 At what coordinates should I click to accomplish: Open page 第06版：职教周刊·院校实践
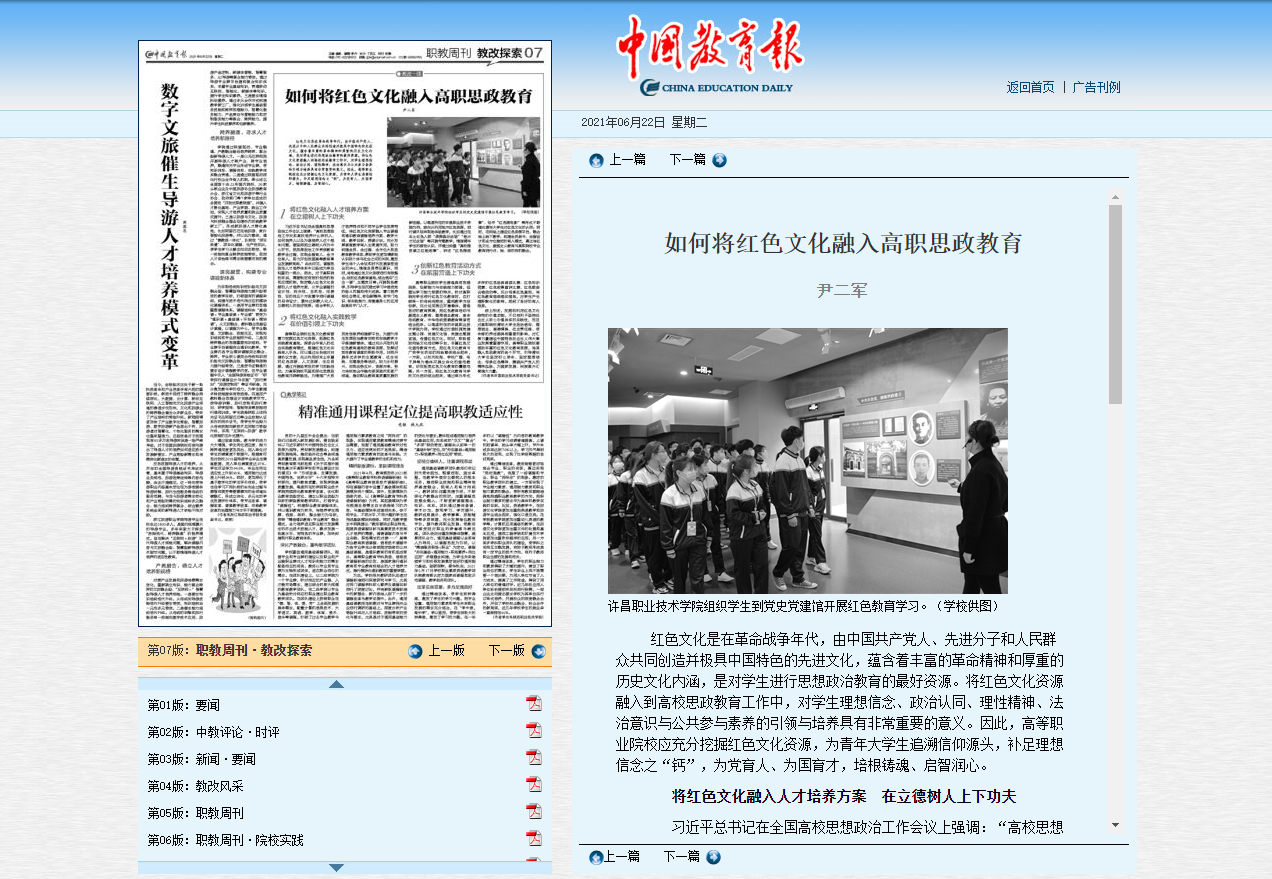point(226,840)
